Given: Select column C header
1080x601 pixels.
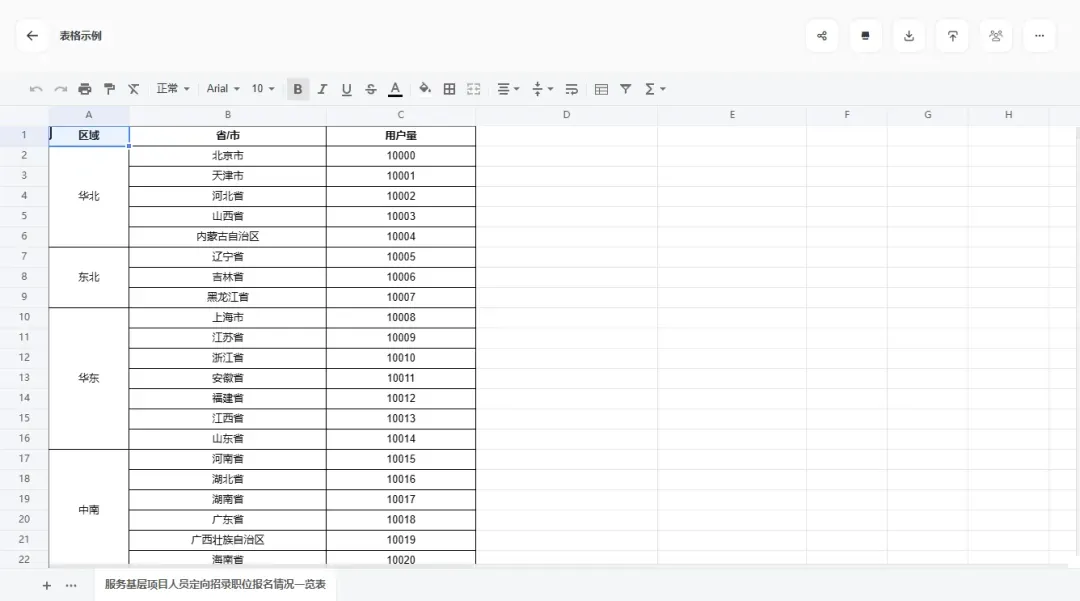Looking at the screenshot, I should coord(401,115).
